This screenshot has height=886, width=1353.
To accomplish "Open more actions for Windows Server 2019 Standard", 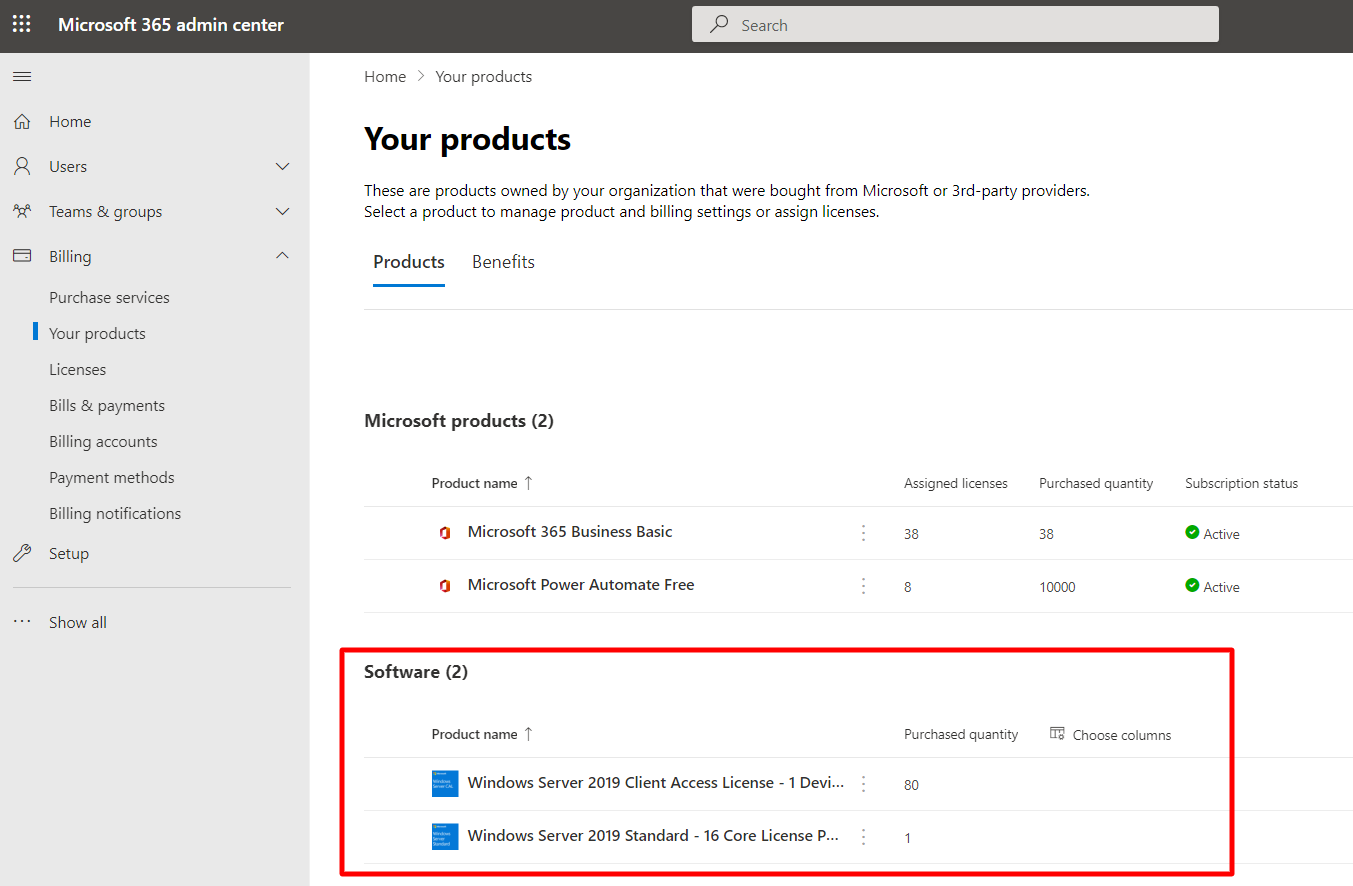I will point(864,837).
